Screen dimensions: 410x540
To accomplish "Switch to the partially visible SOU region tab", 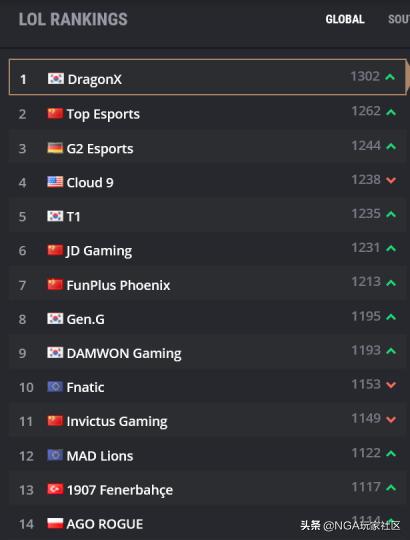I will point(399,19).
